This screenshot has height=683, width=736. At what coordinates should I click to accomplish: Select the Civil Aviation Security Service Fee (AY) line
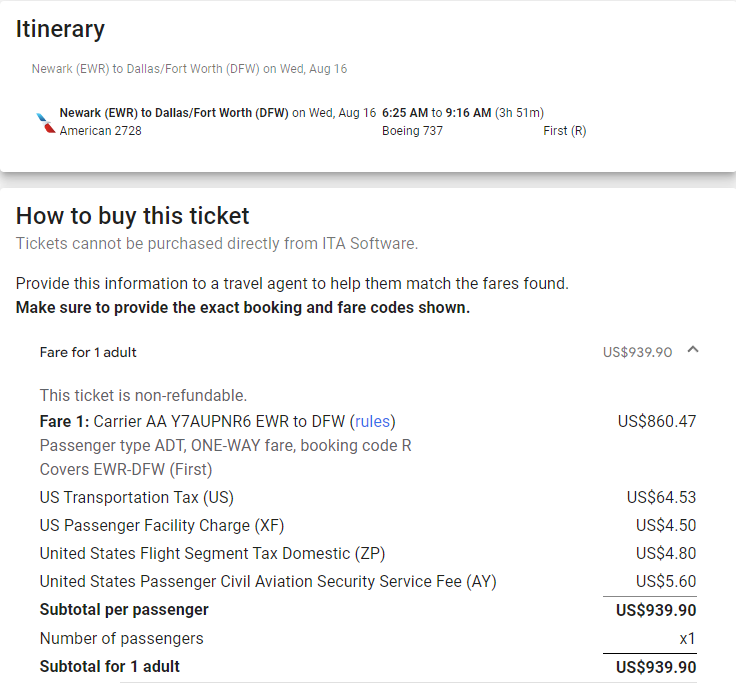[268, 581]
